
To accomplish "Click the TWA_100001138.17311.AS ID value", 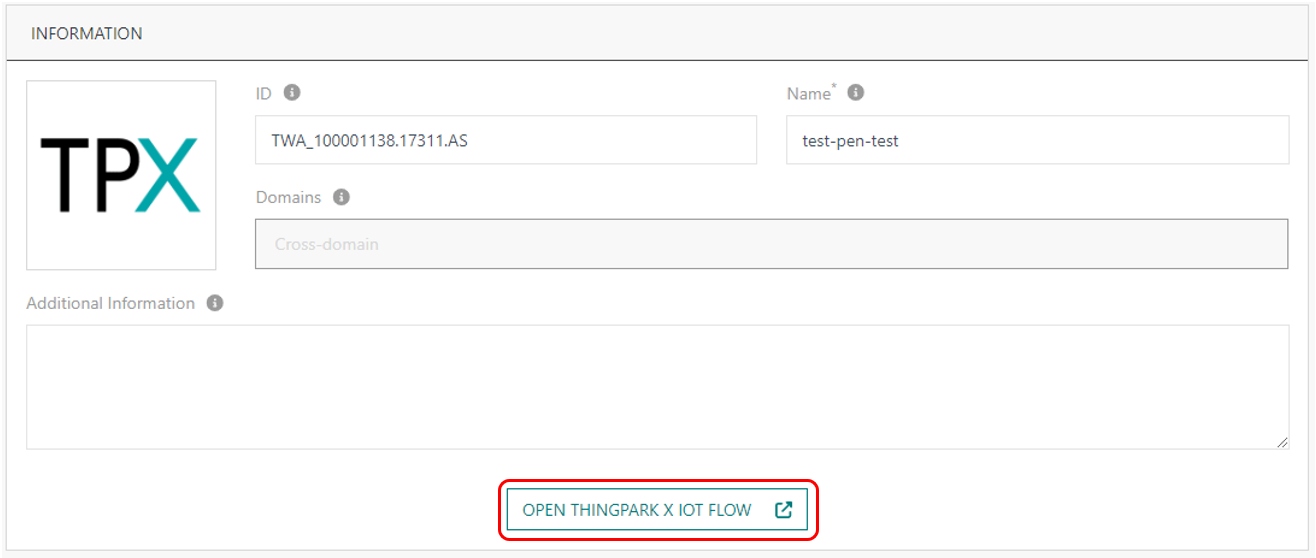I will [x=369, y=141].
